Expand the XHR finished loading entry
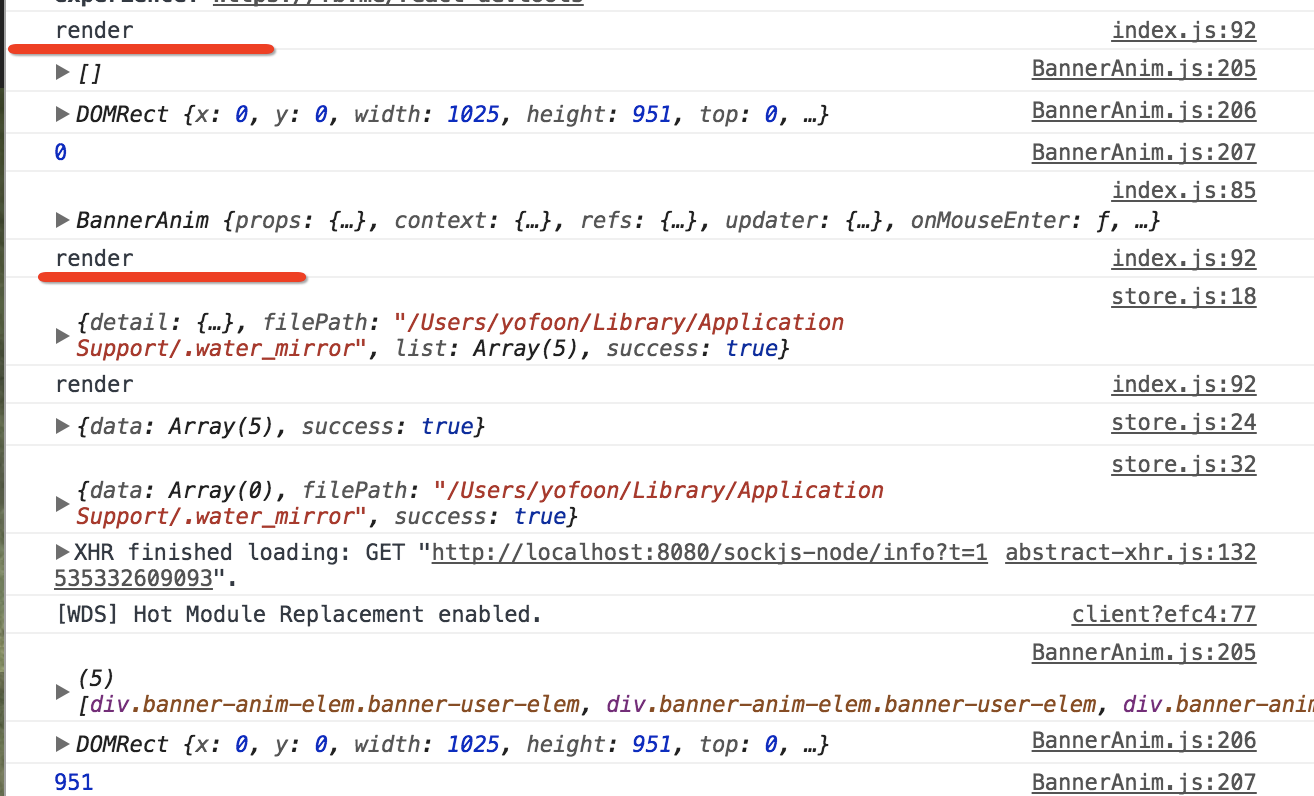This screenshot has height=796, width=1314. pyautogui.click(x=63, y=552)
